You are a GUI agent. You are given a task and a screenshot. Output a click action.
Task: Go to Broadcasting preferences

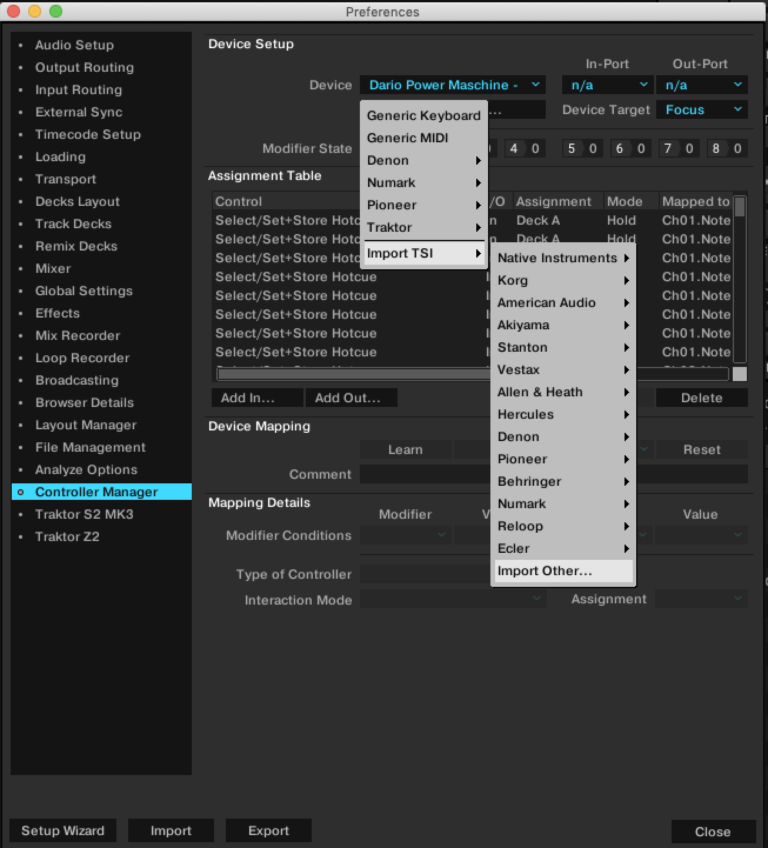(x=77, y=381)
